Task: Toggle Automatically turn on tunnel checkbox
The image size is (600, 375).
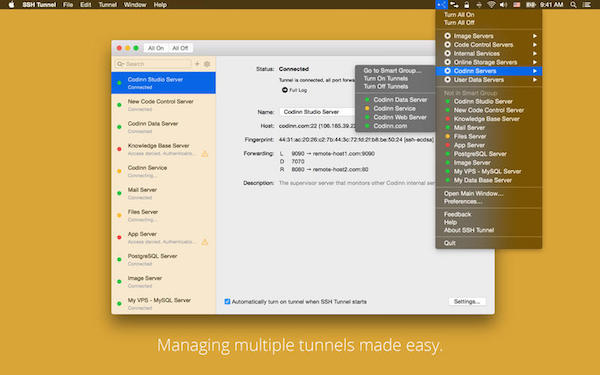Action: (227, 302)
